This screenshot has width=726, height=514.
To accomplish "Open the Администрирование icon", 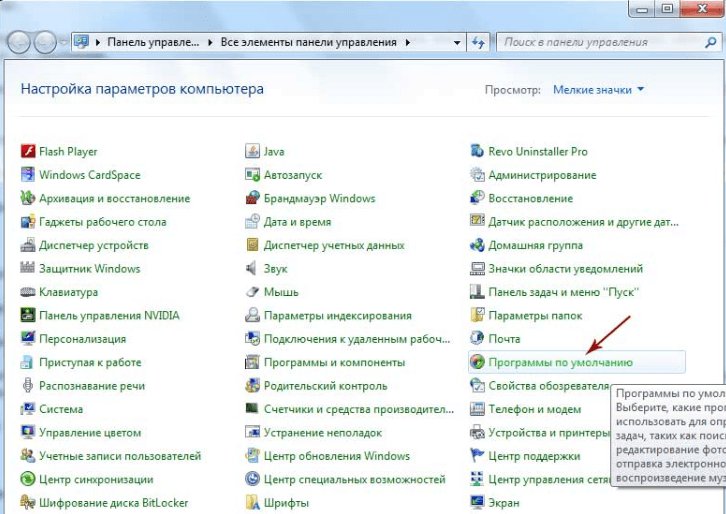I will (477, 175).
